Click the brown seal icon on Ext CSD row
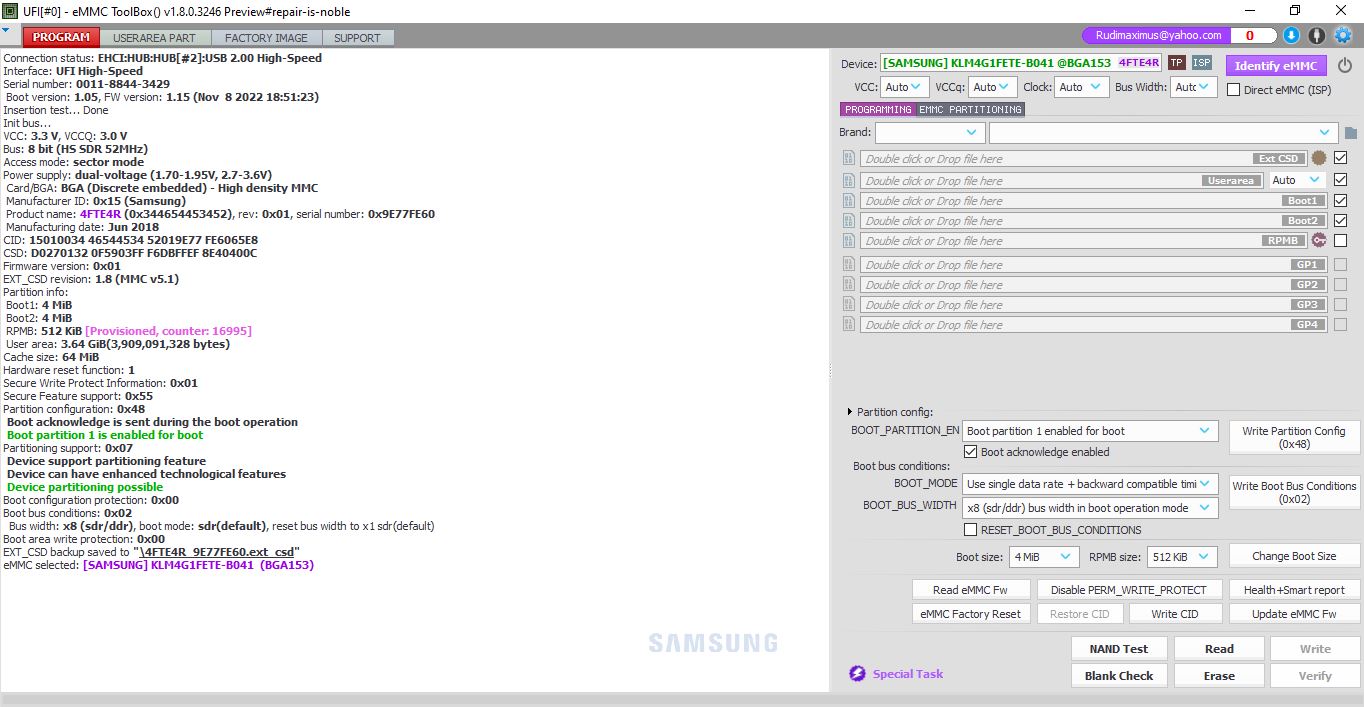 point(1319,158)
